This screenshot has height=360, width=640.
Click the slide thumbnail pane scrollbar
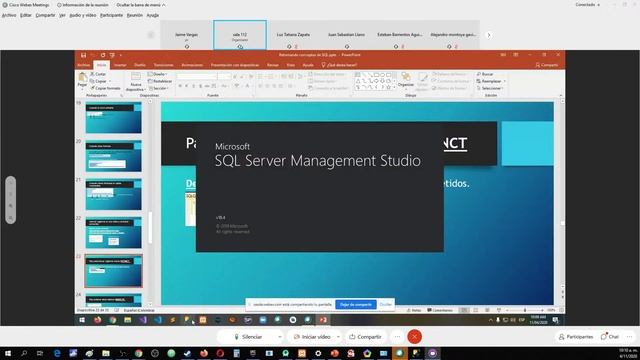(x=150, y=227)
